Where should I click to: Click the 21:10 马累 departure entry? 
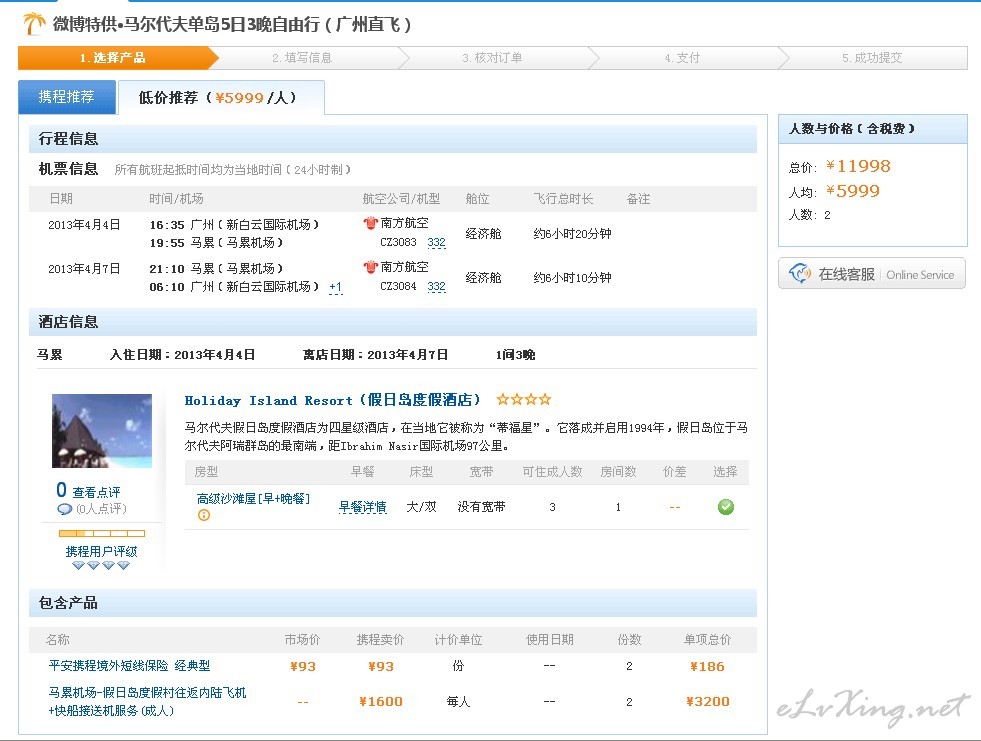point(216,268)
